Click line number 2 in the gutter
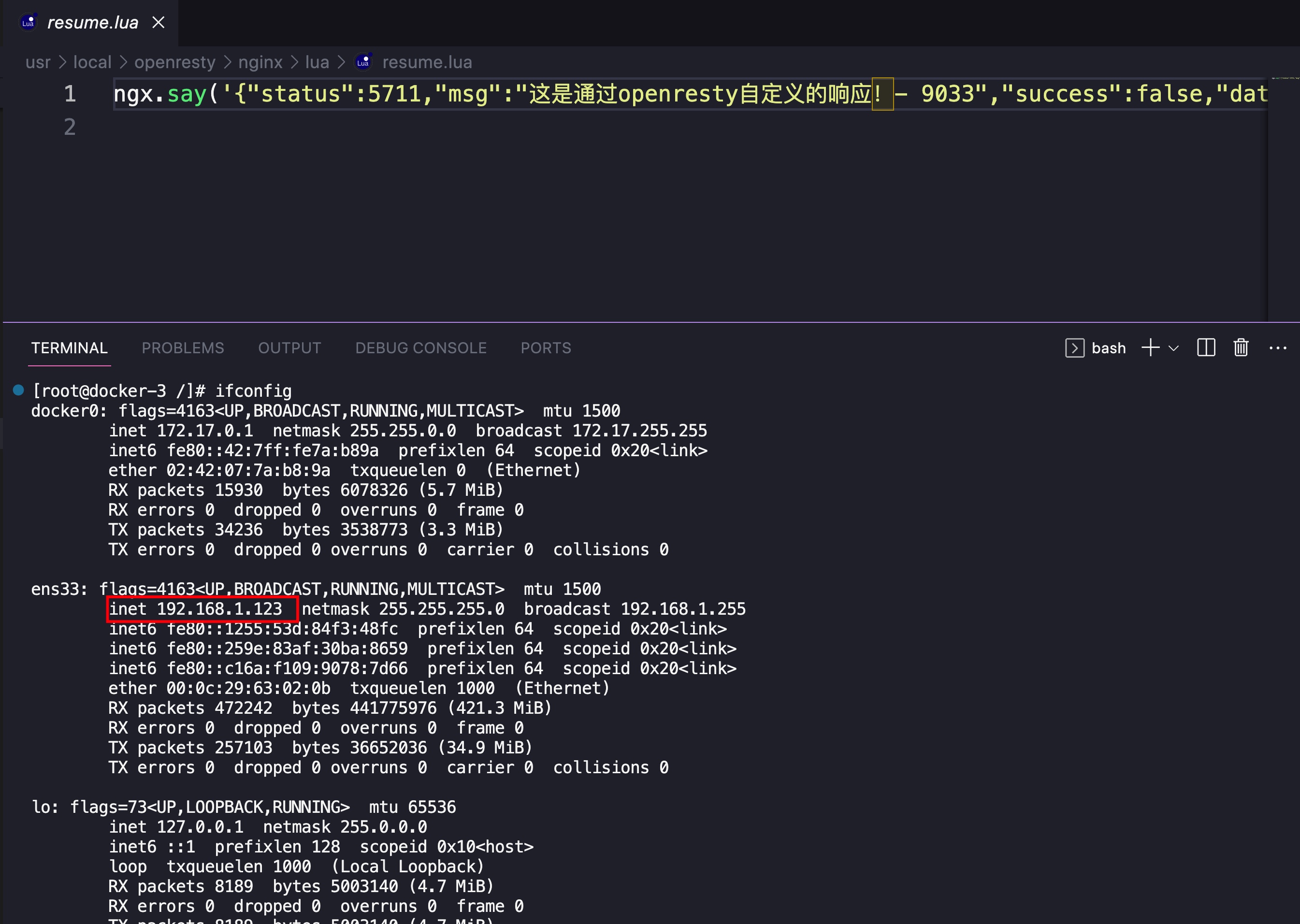This screenshot has height=924, width=1300. click(70, 126)
